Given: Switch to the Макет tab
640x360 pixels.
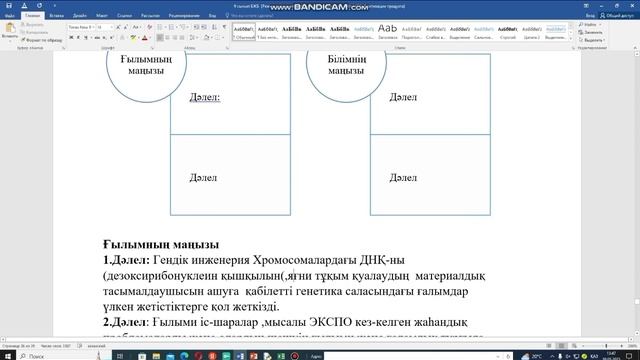Looking at the screenshot, I should click(102, 16).
